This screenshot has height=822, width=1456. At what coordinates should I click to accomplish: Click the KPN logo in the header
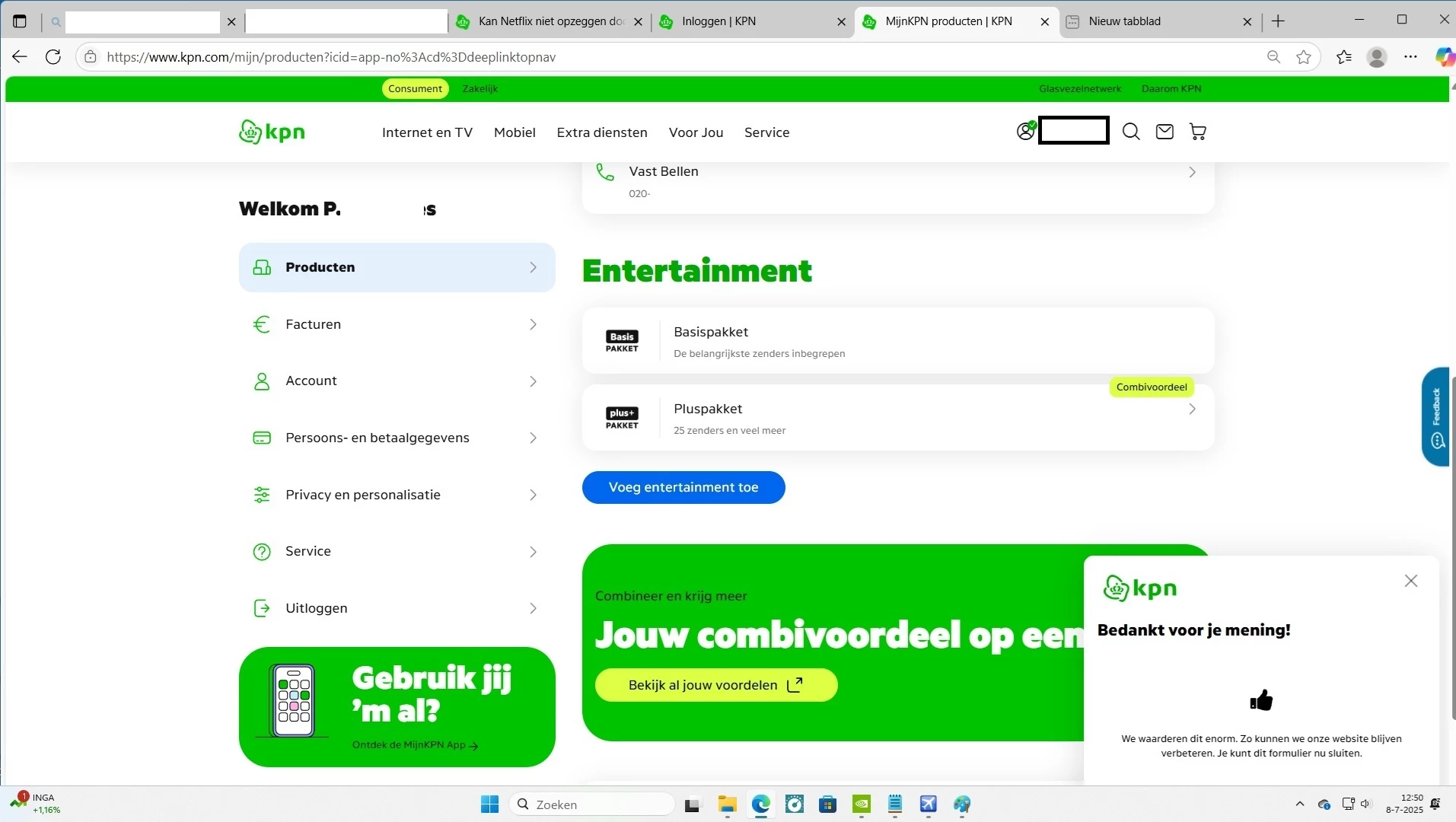(x=272, y=132)
